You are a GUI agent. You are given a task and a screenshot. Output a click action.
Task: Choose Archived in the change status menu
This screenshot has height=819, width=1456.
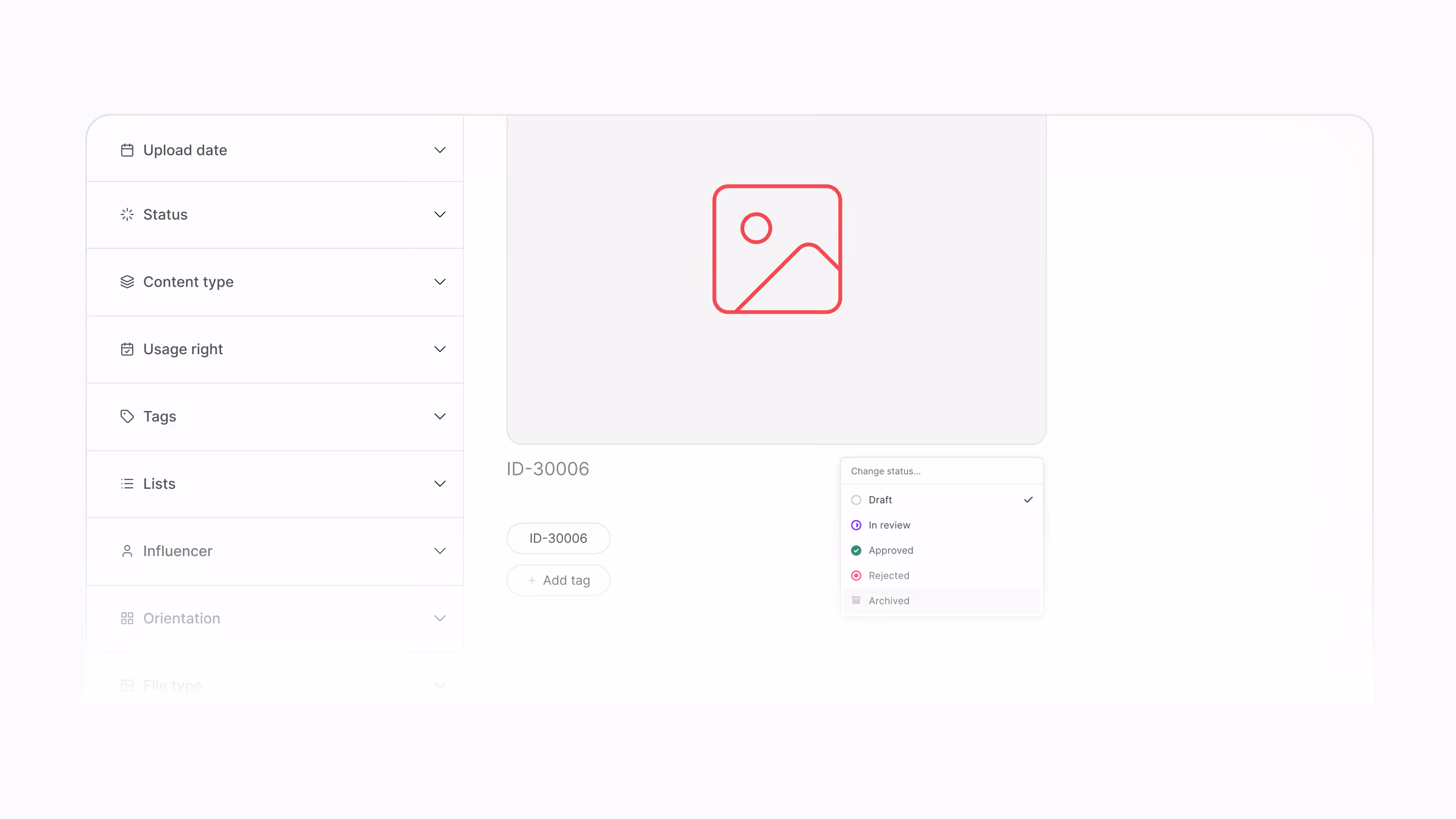tap(889, 600)
